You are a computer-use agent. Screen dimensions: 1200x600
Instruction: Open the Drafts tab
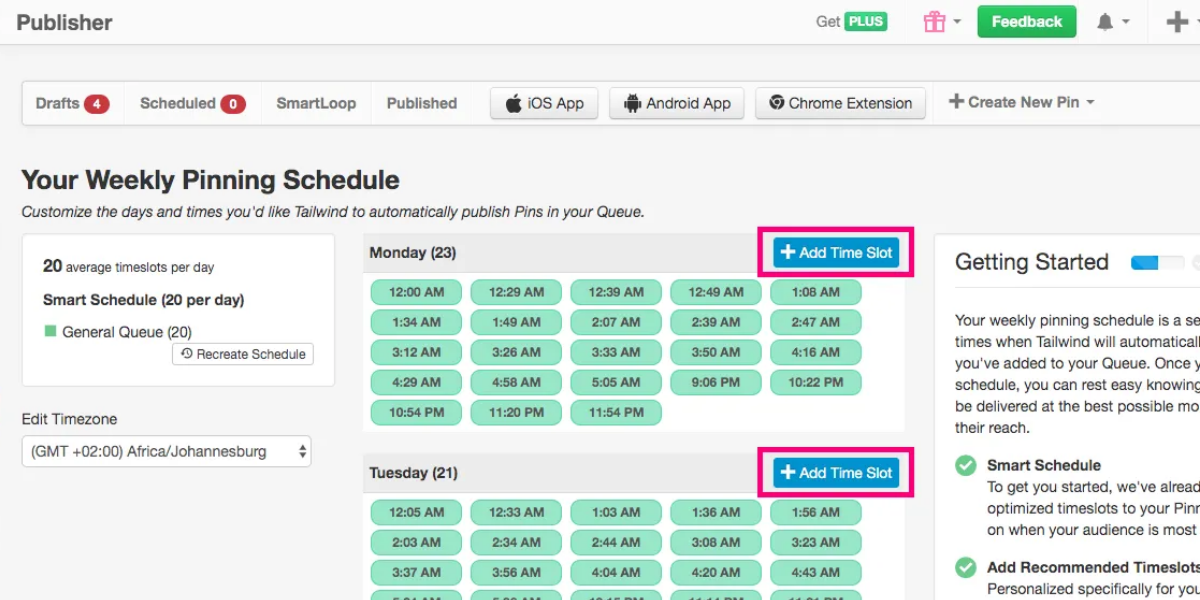click(72, 103)
